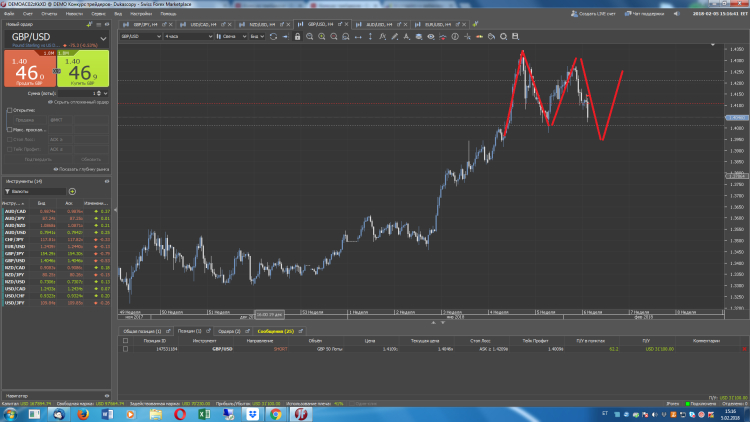Click Показать глубину рынка link
Image resolution: width=750 pixels, height=422 pixels.
81,169
